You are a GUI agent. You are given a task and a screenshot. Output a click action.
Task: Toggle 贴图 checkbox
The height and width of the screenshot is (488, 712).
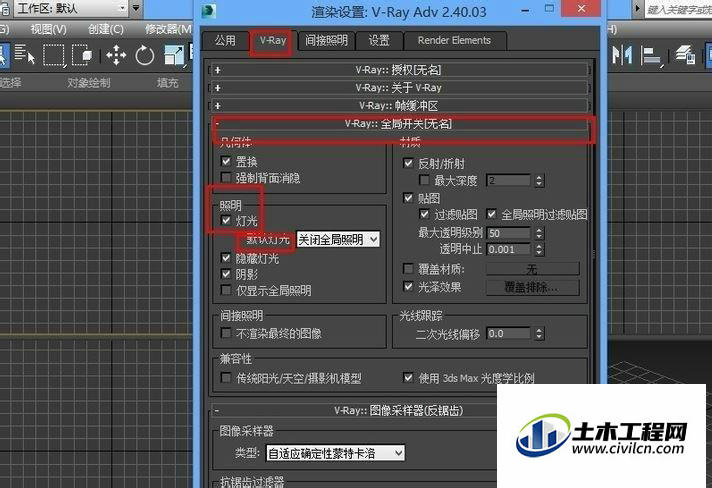click(x=408, y=198)
